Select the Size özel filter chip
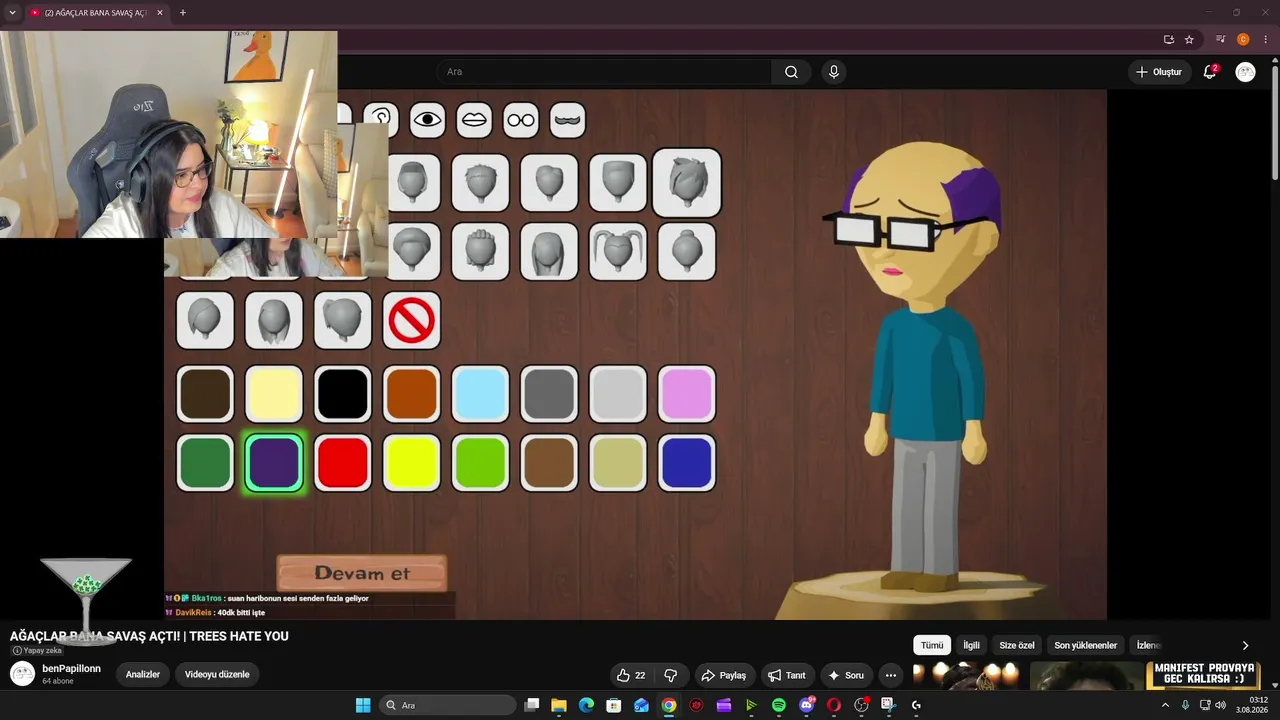 click(x=1017, y=645)
